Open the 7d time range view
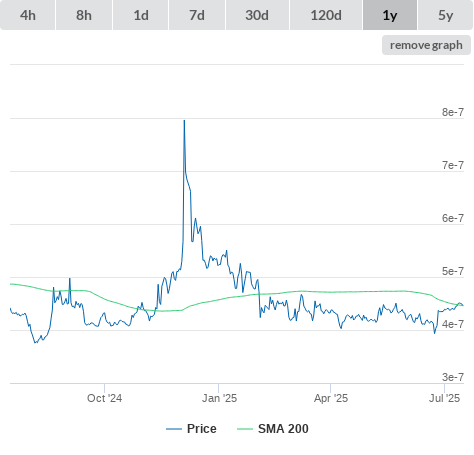The image size is (474, 455). pos(197,15)
